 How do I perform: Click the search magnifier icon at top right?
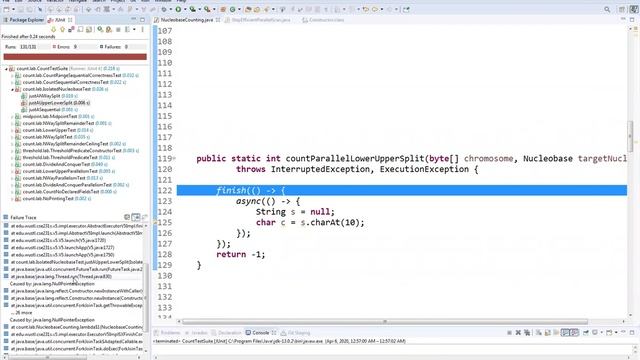click(x=607, y=9)
